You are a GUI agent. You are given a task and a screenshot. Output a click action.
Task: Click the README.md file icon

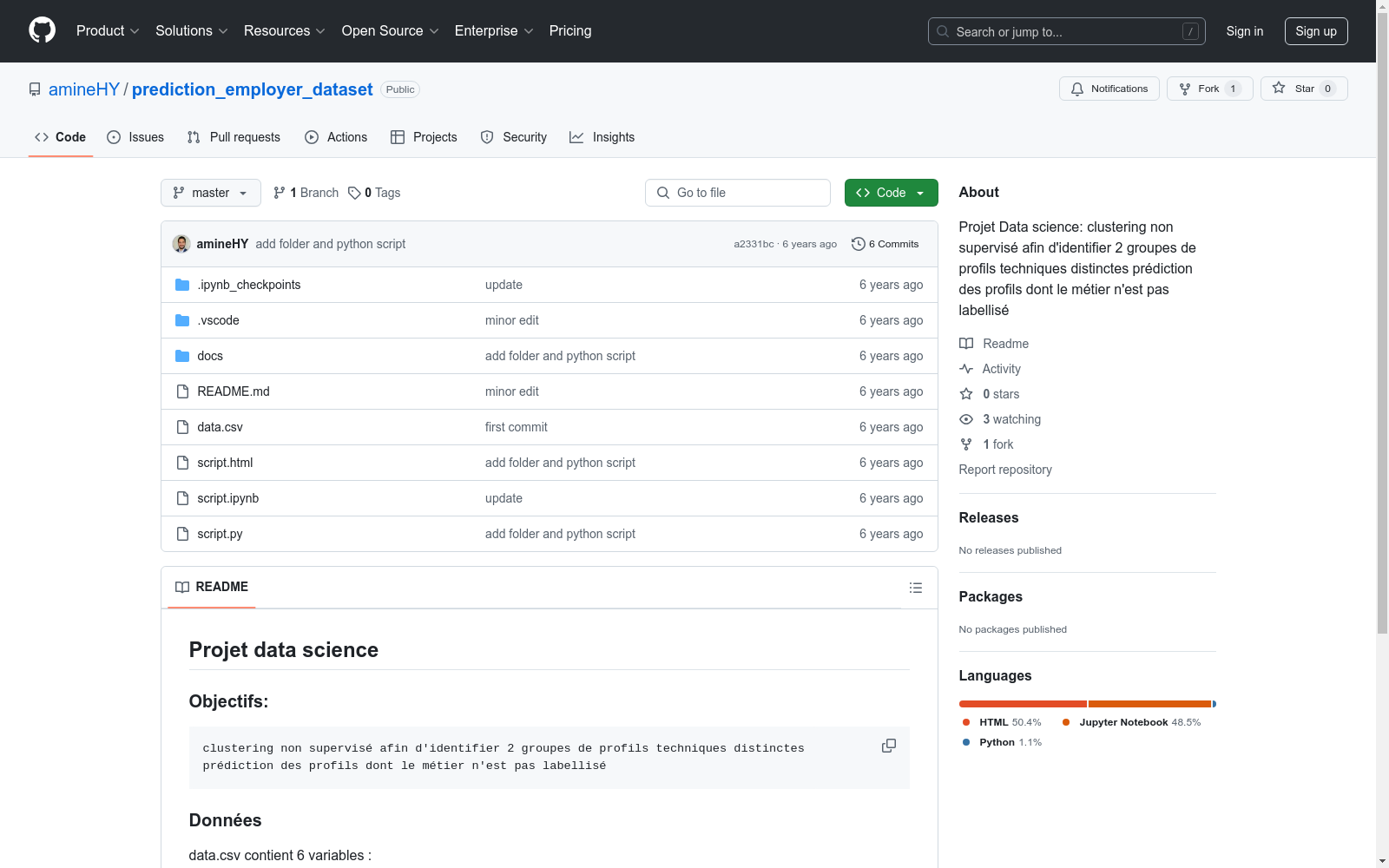182,391
